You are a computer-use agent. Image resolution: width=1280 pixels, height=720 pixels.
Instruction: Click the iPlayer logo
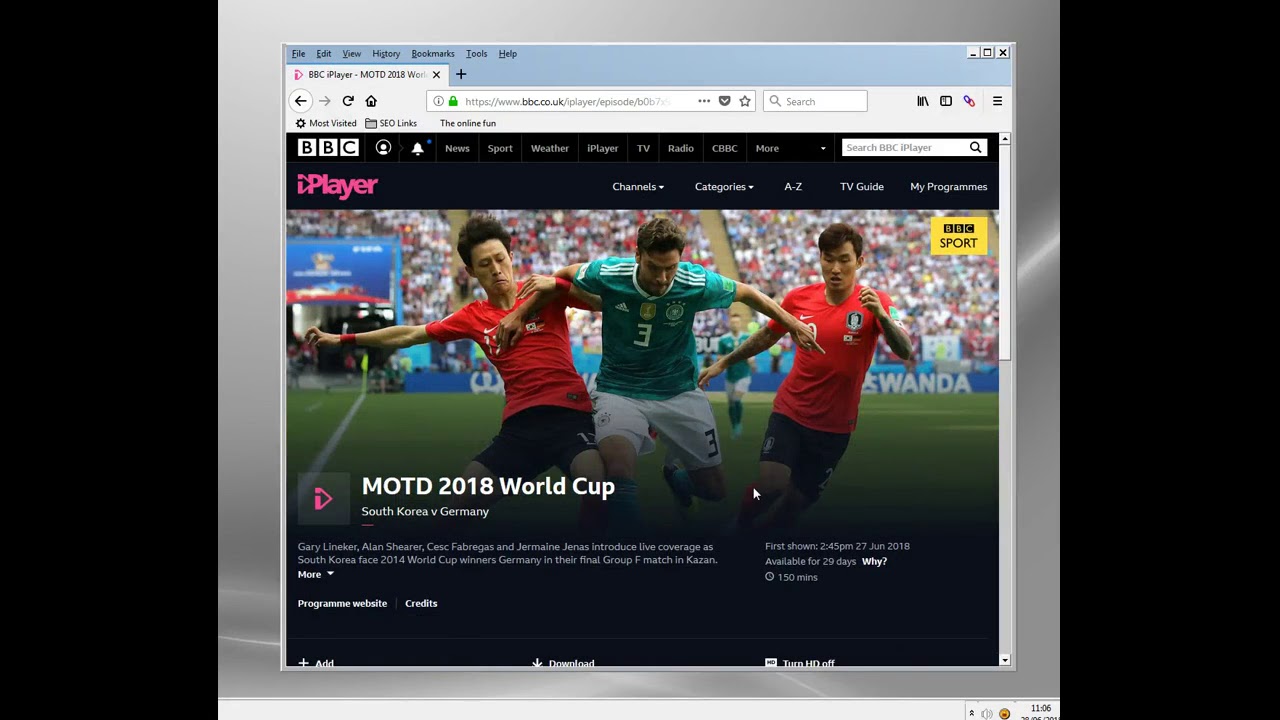(337, 186)
